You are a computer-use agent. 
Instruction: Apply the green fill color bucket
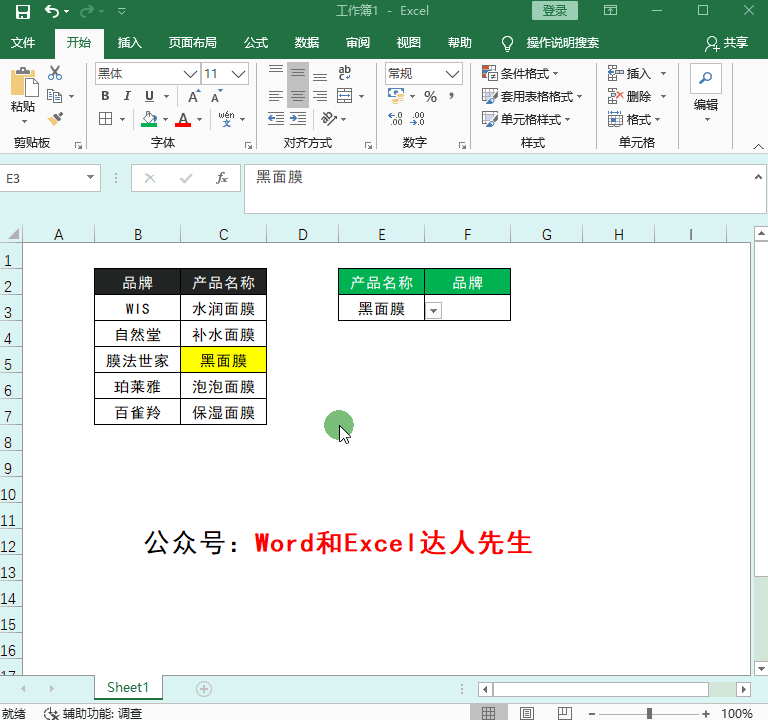149,119
